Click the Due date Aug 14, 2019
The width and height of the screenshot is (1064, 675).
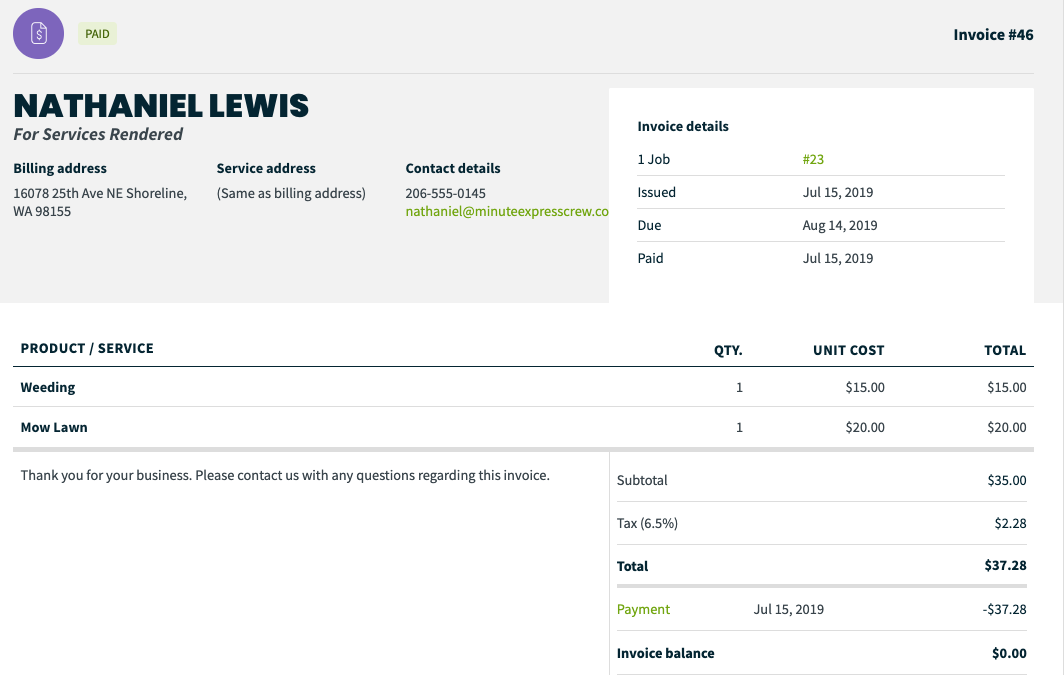click(839, 225)
